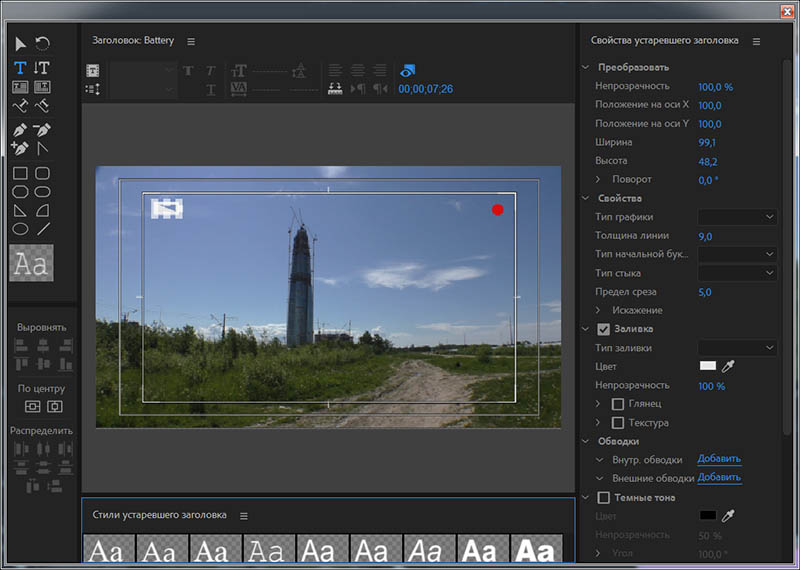Screen dimensions: 800x570
Task: Open Стили устаревшего заголовка panel menu
Action: tap(244, 516)
